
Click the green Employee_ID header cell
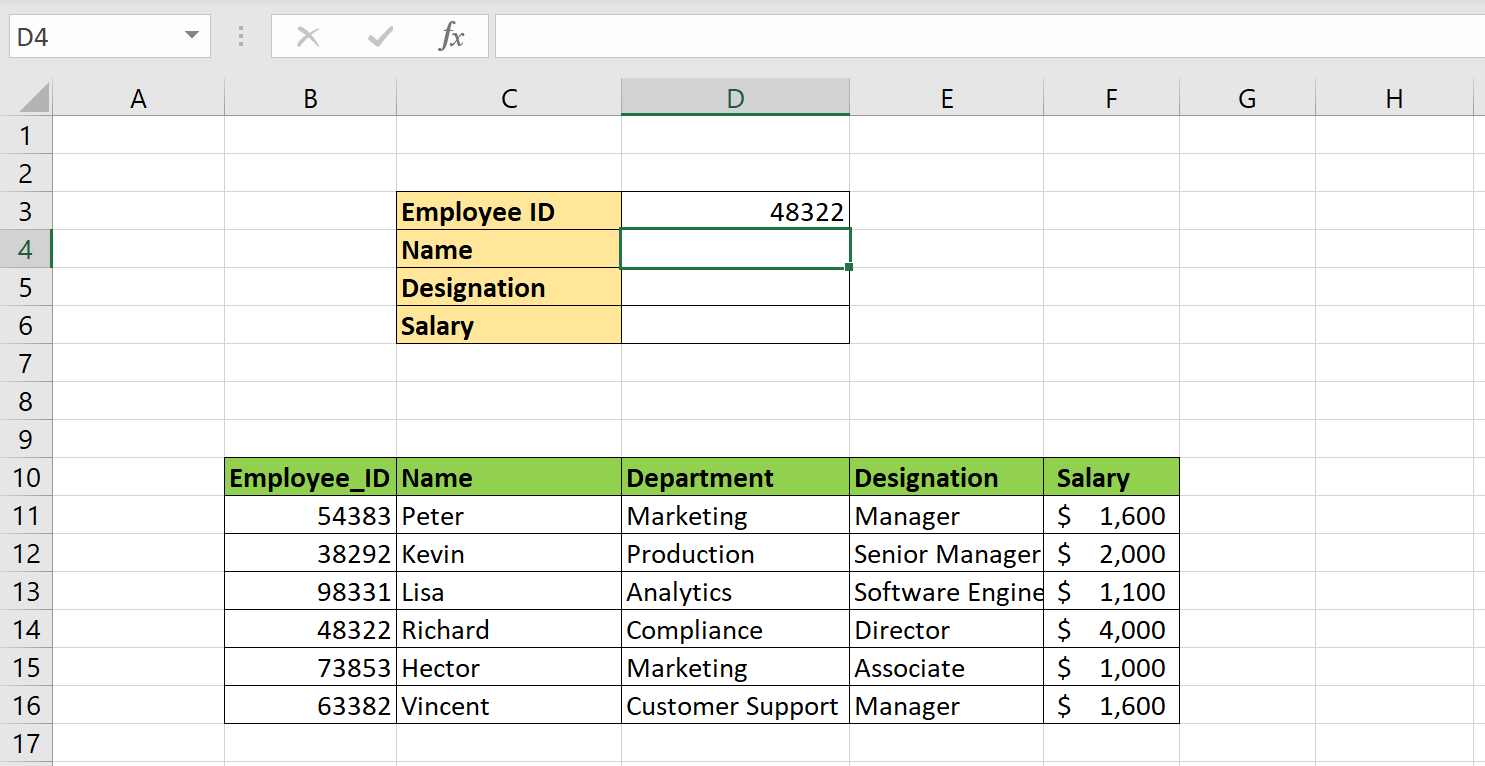310,477
